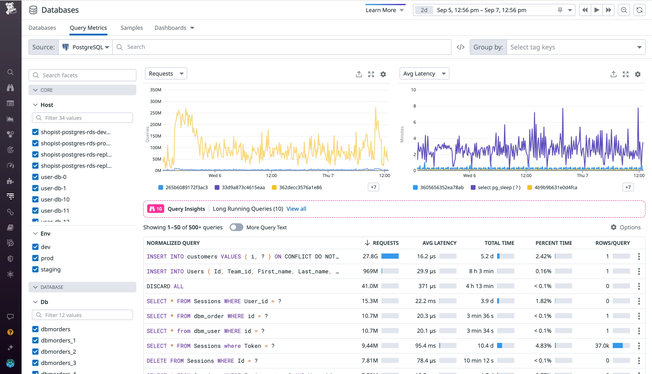Switch to the Samples tab
Screen dimensions: 652x374
pos(131,28)
